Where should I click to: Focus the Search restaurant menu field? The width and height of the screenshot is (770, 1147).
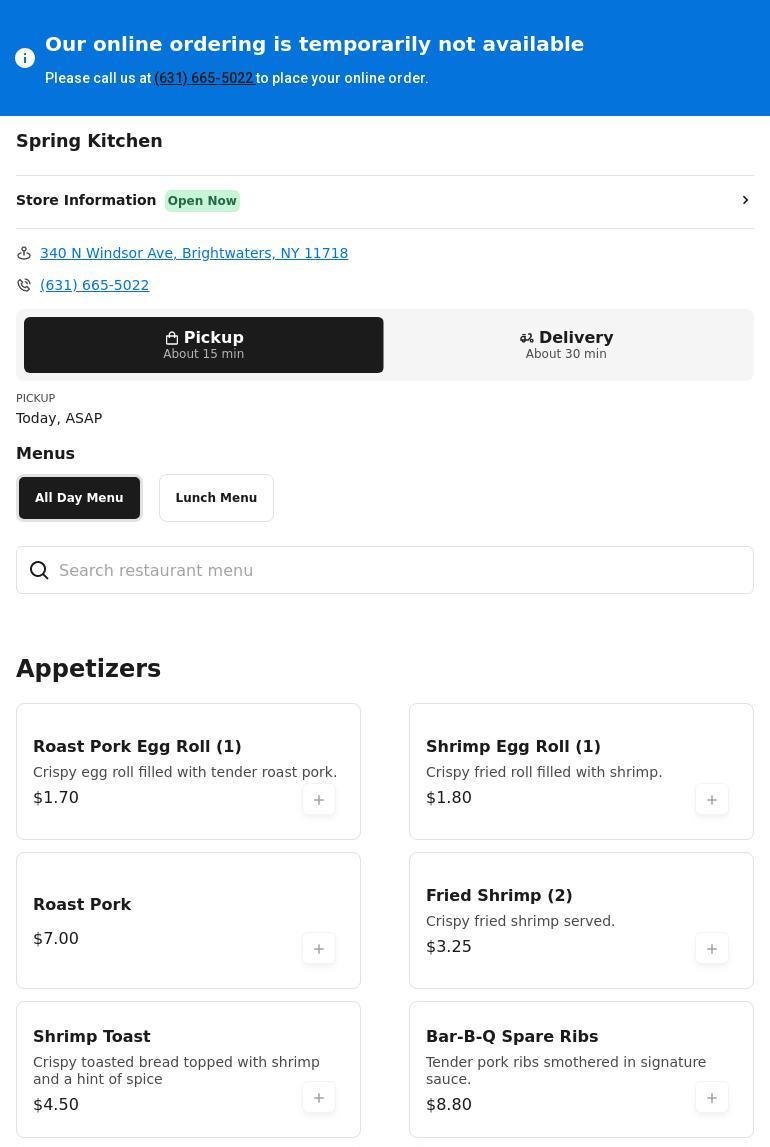pyautogui.click(x=400, y=570)
